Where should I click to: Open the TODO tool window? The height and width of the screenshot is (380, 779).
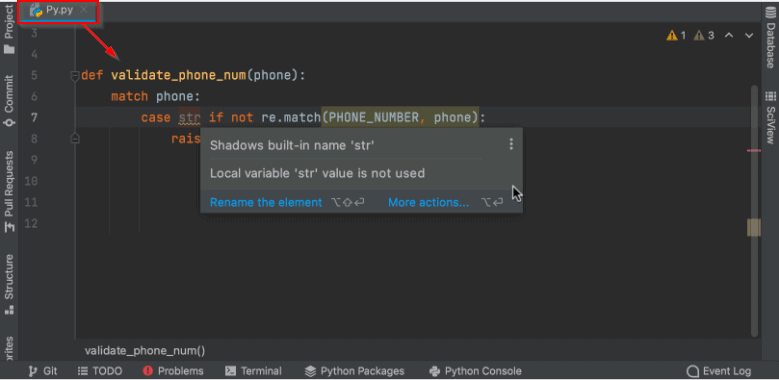coord(100,371)
